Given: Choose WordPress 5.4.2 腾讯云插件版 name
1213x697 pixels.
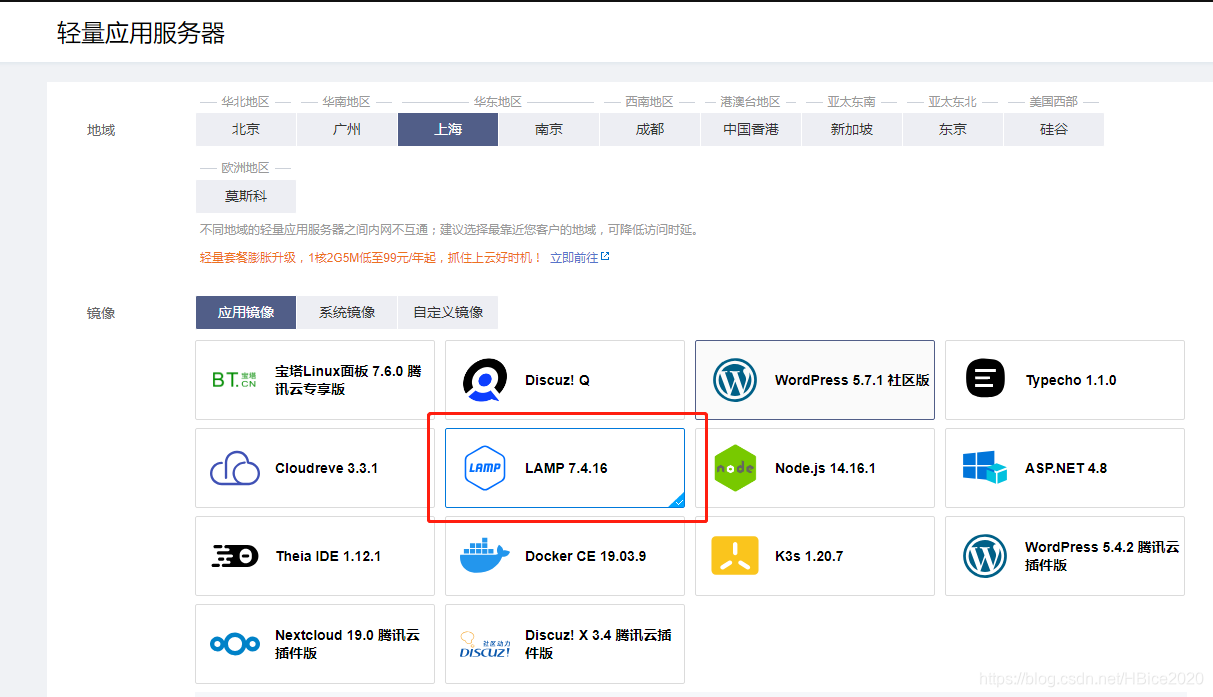Looking at the screenshot, I should pyautogui.click(x=1102, y=556).
